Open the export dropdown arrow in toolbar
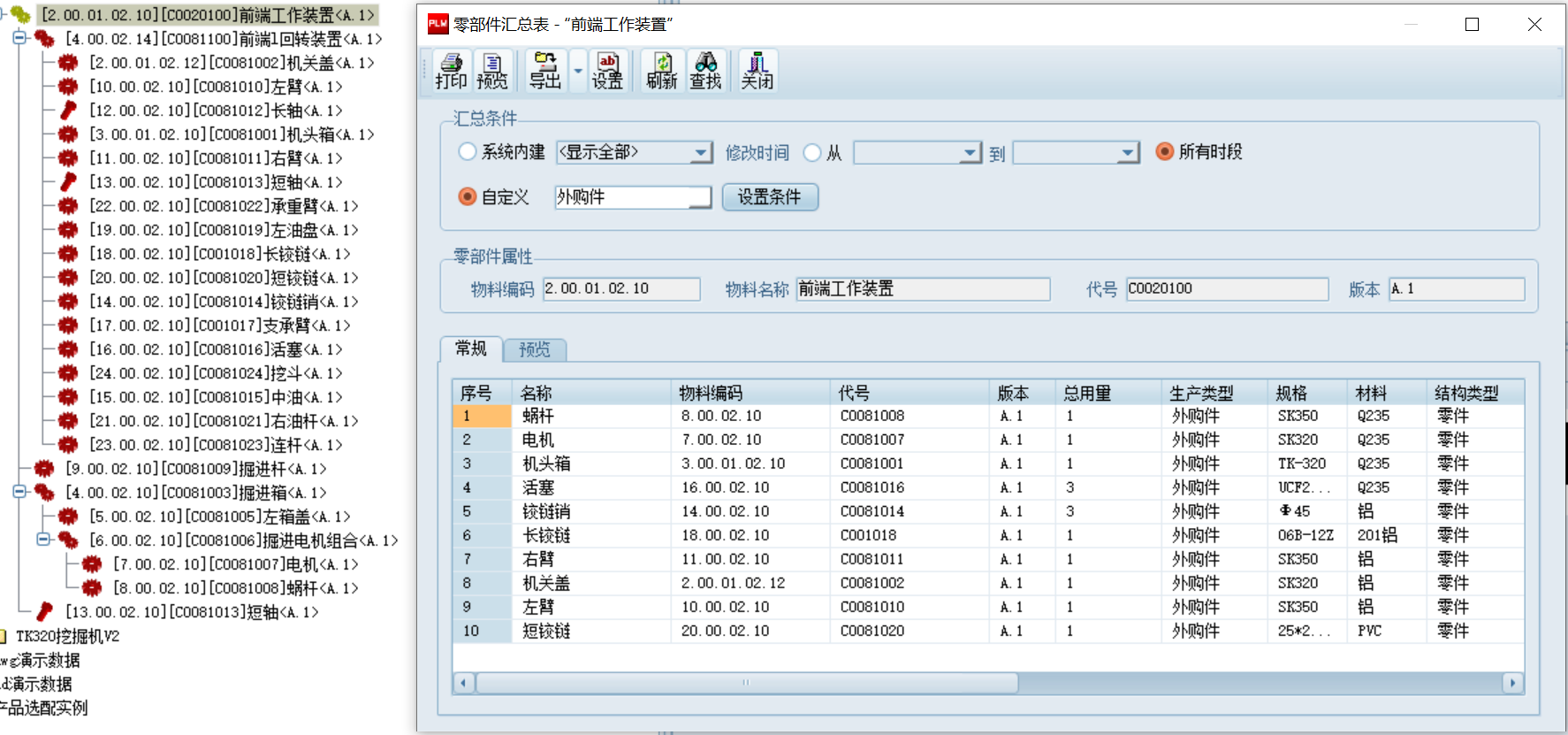 tap(578, 71)
